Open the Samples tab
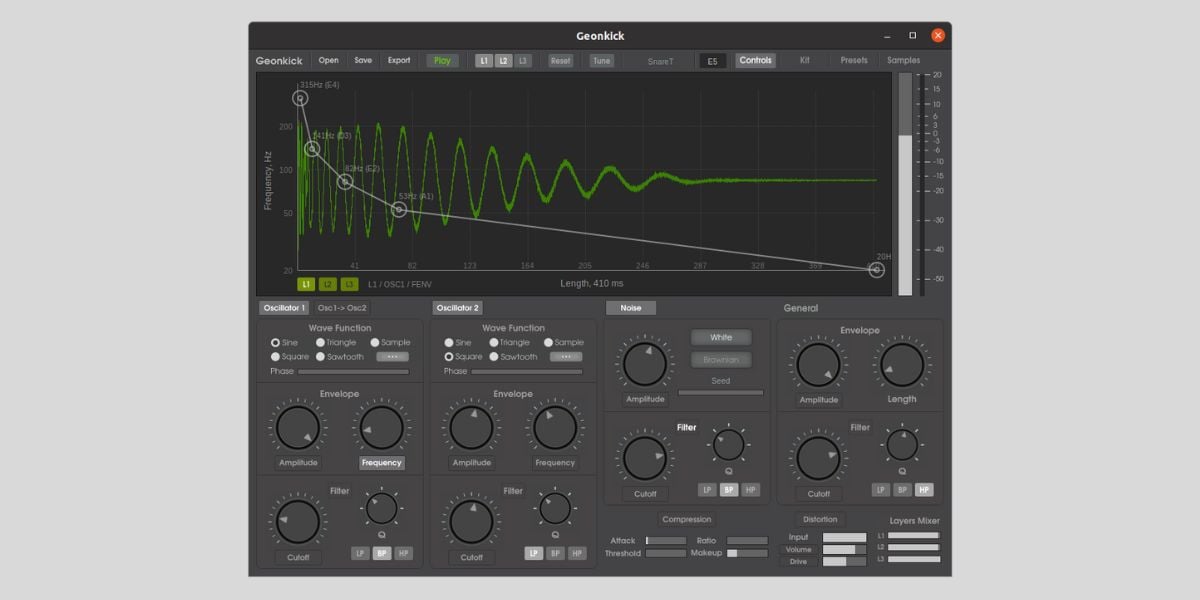This screenshot has height=600, width=1200. (x=904, y=61)
